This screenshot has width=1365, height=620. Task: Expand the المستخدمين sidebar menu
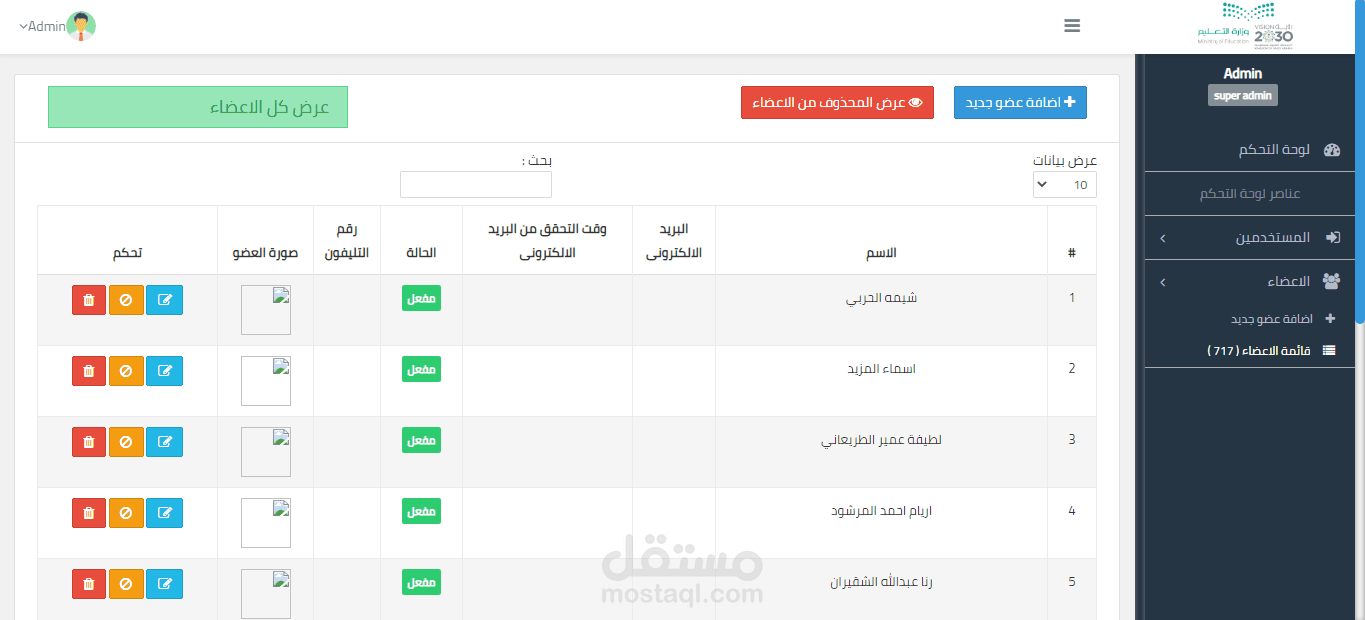1250,238
